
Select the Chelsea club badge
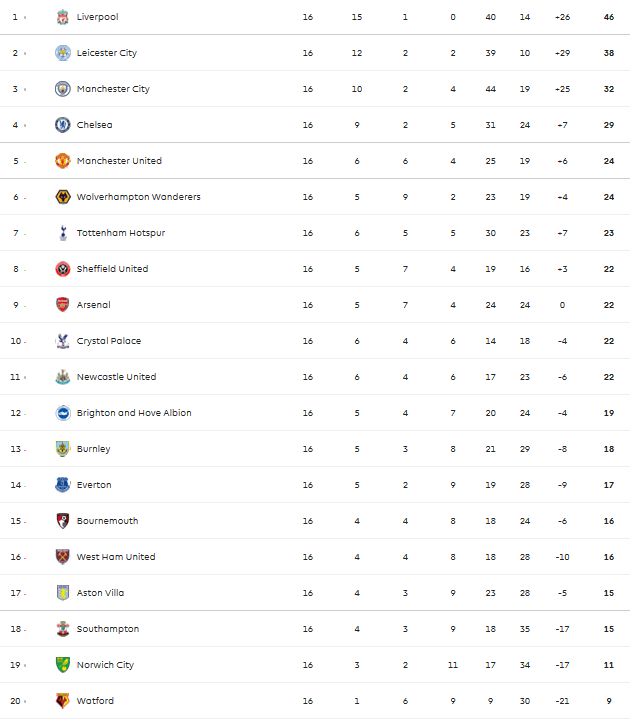point(63,125)
